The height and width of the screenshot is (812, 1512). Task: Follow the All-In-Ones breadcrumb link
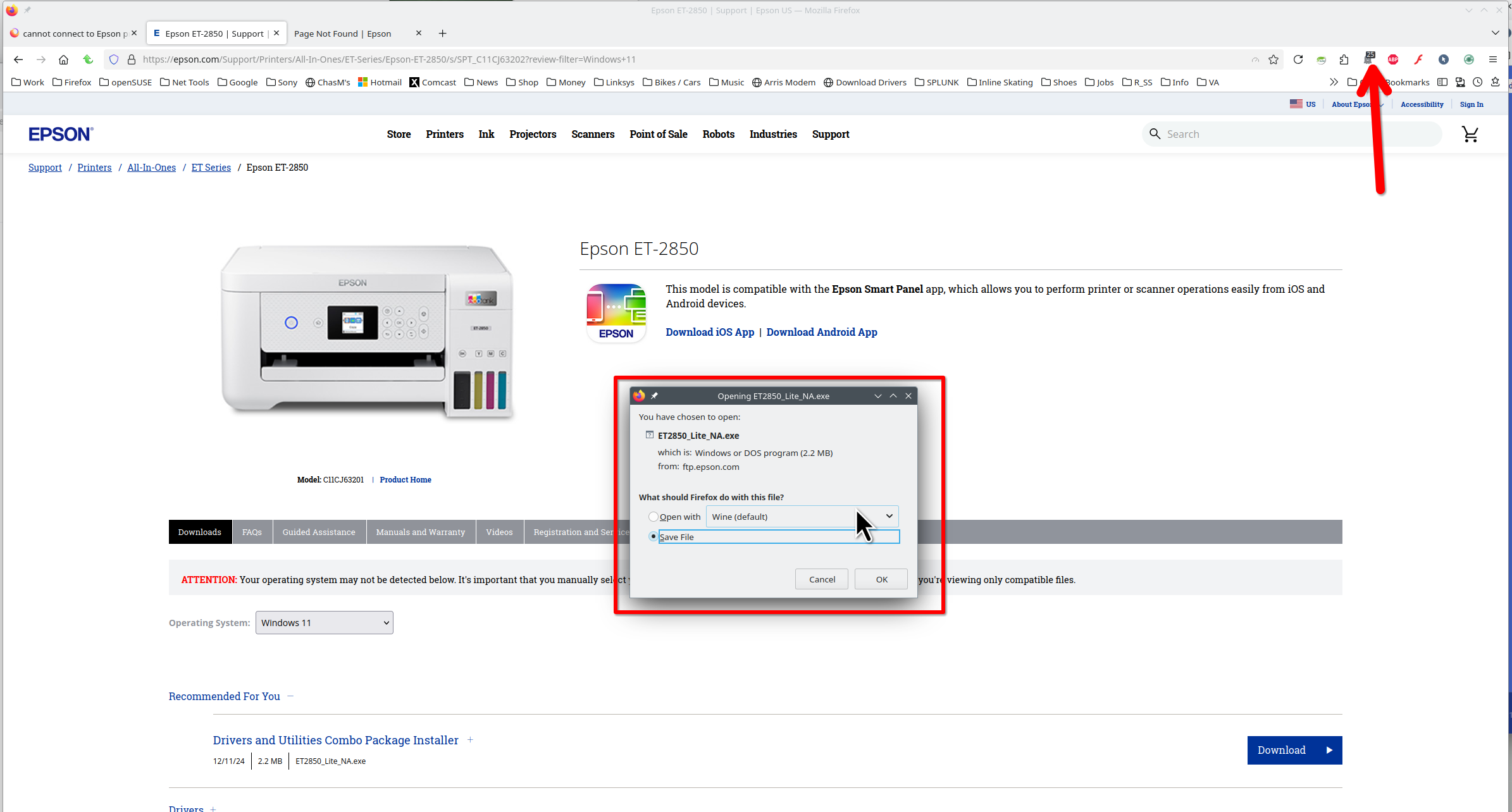click(152, 168)
